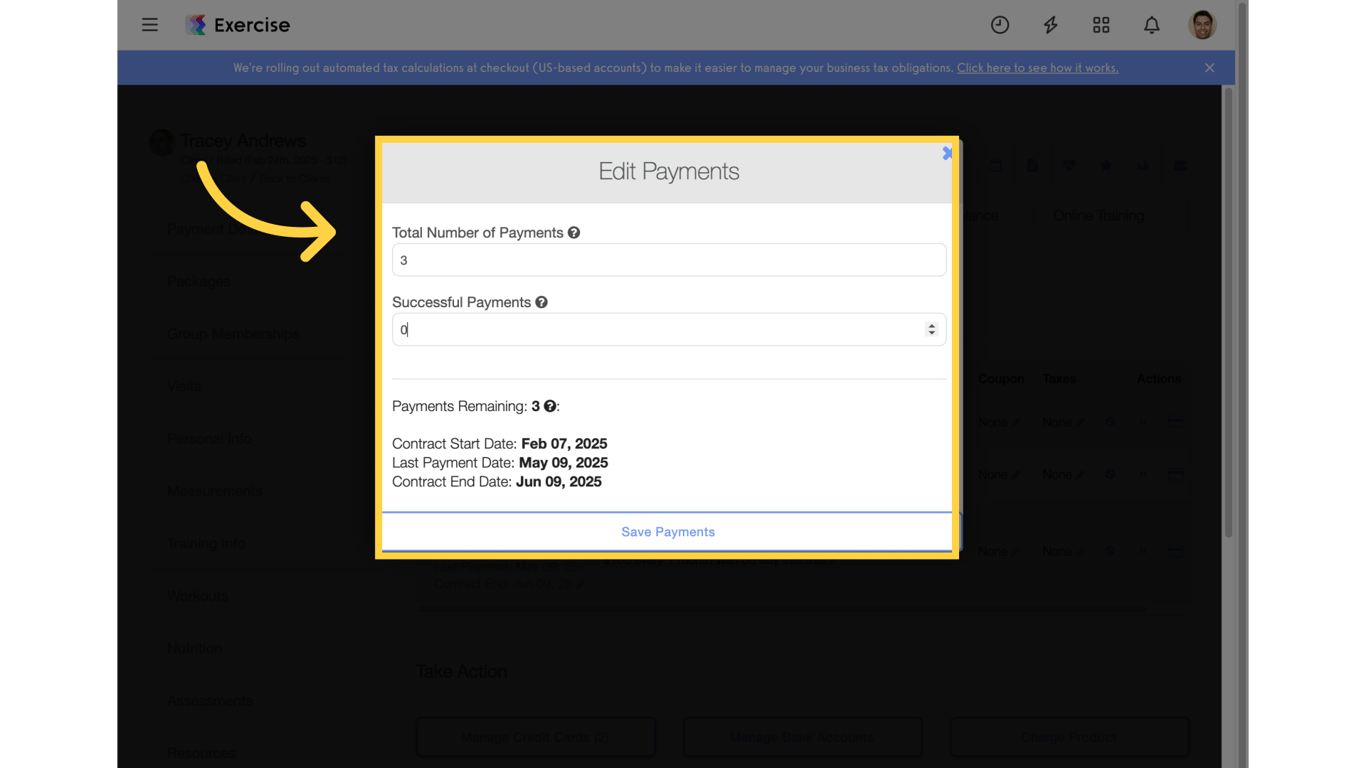The width and height of the screenshot is (1366, 768).
Task: Follow the banner link to see how it works
Action: pyautogui.click(x=1037, y=68)
